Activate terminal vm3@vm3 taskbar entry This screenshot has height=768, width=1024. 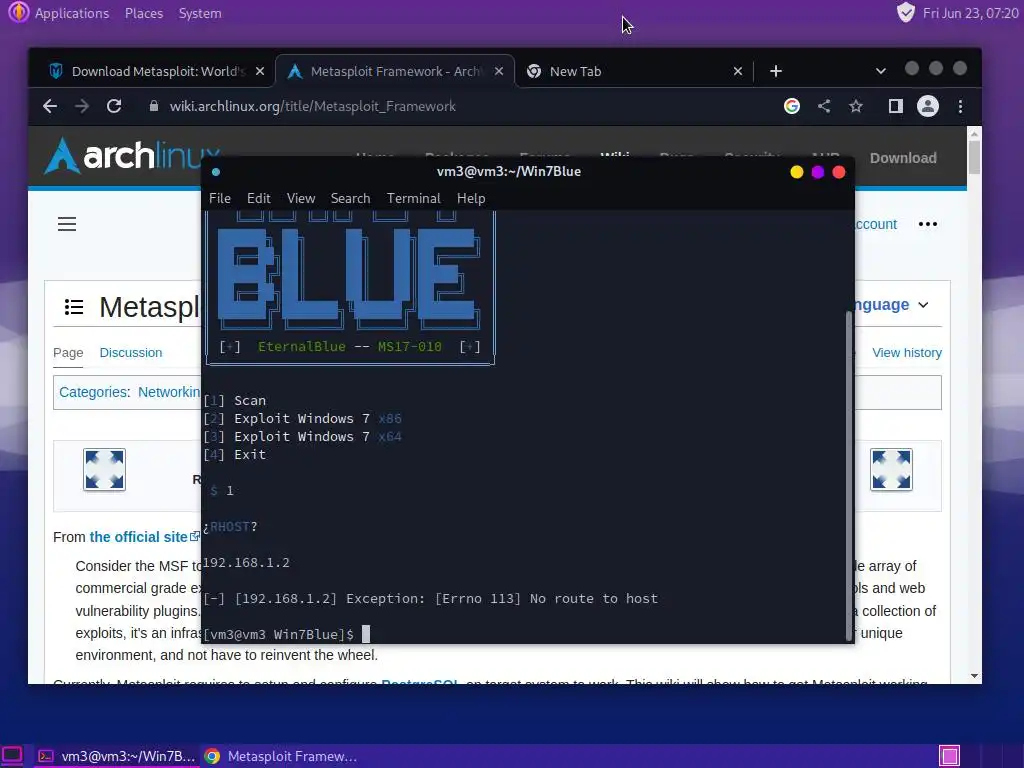(116, 756)
